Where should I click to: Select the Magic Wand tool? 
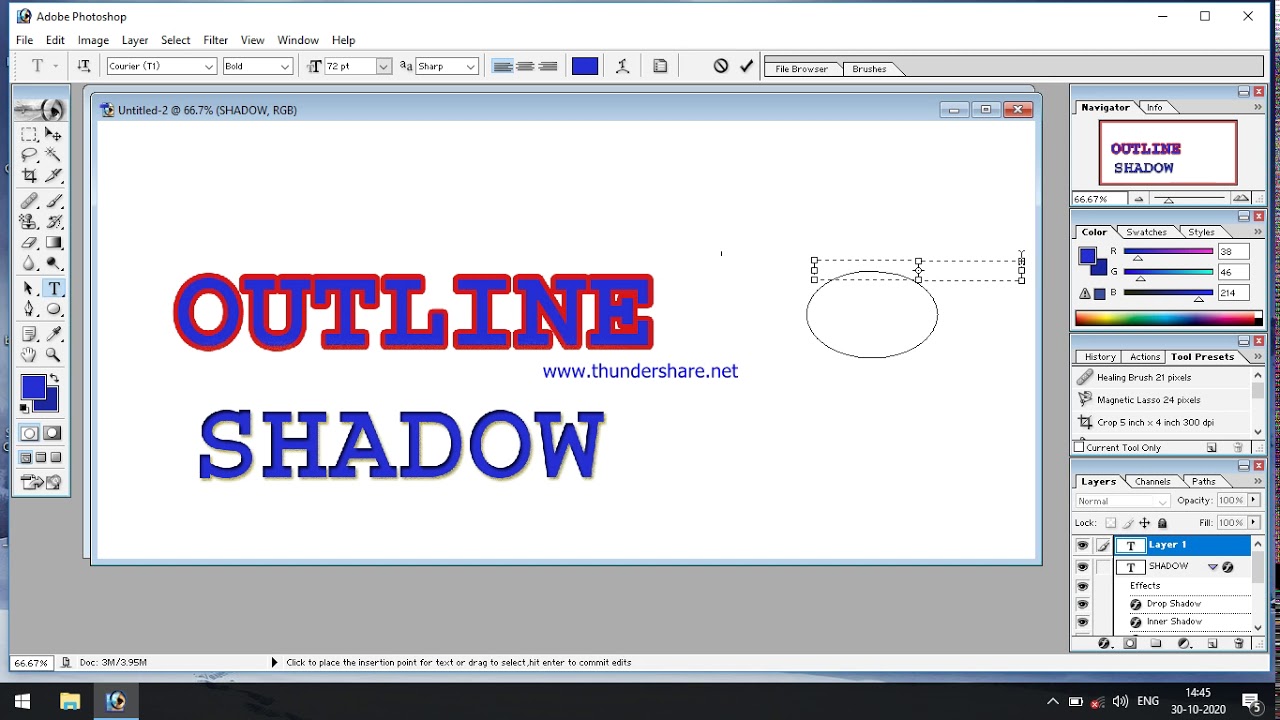(53, 155)
